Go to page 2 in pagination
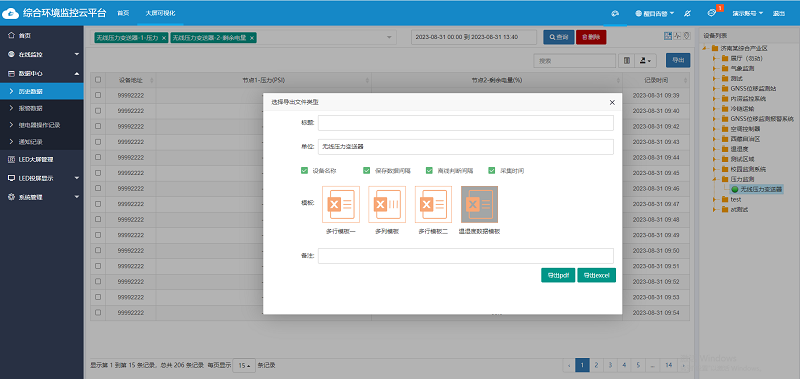The image size is (800, 379). (x=595, y=365)
